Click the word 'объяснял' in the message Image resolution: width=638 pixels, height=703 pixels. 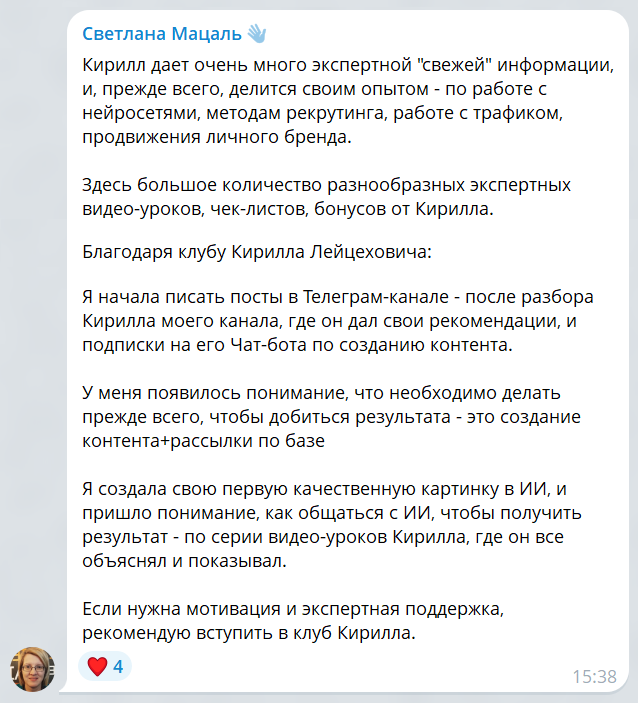[x=124, y=561]
